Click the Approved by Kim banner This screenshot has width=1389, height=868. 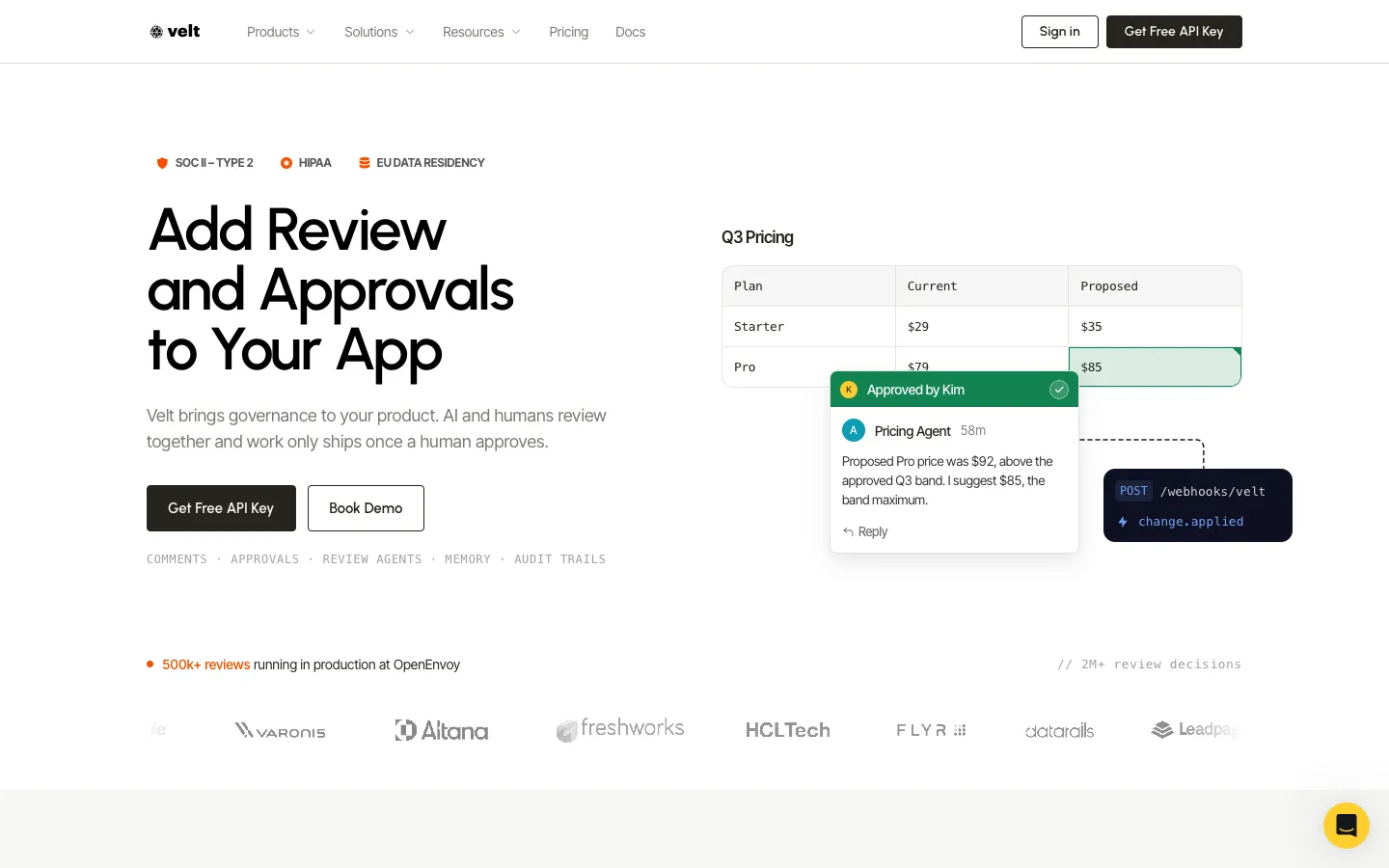tap(954, 390)
